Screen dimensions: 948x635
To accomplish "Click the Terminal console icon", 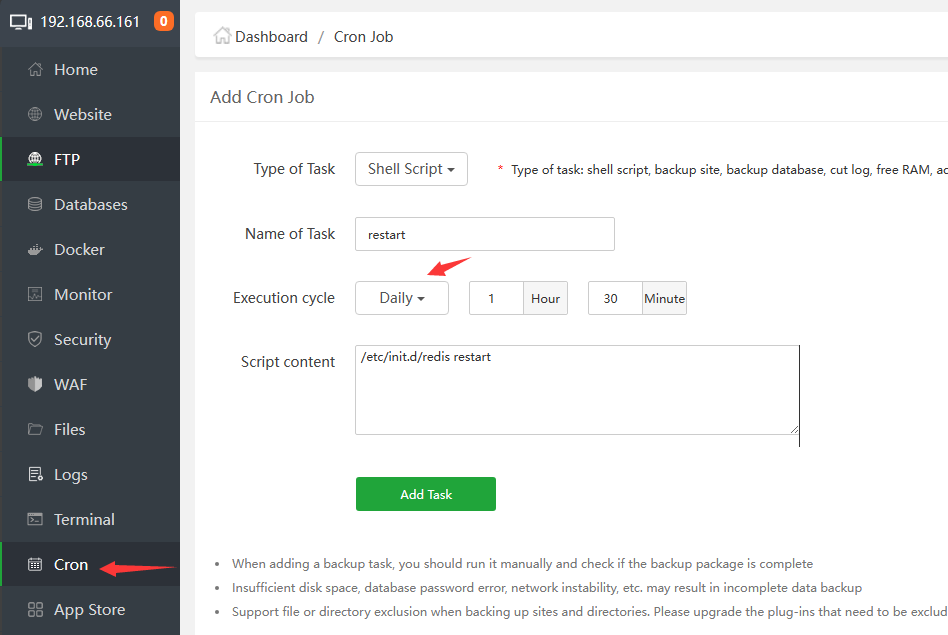I will (35, 520).
